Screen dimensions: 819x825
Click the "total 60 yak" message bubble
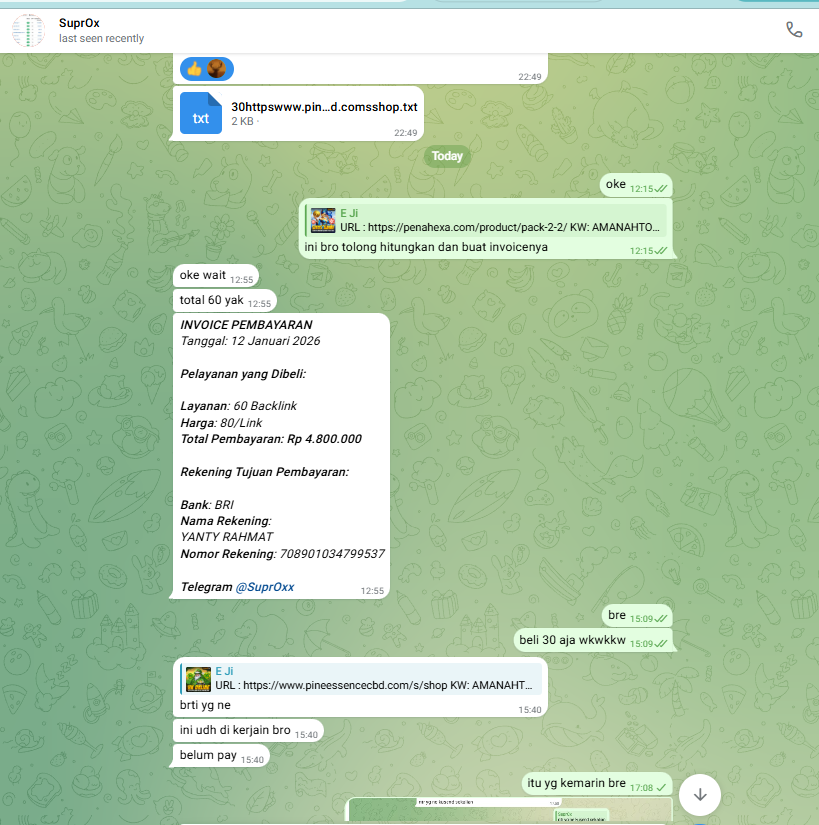(x=211, y=301)
